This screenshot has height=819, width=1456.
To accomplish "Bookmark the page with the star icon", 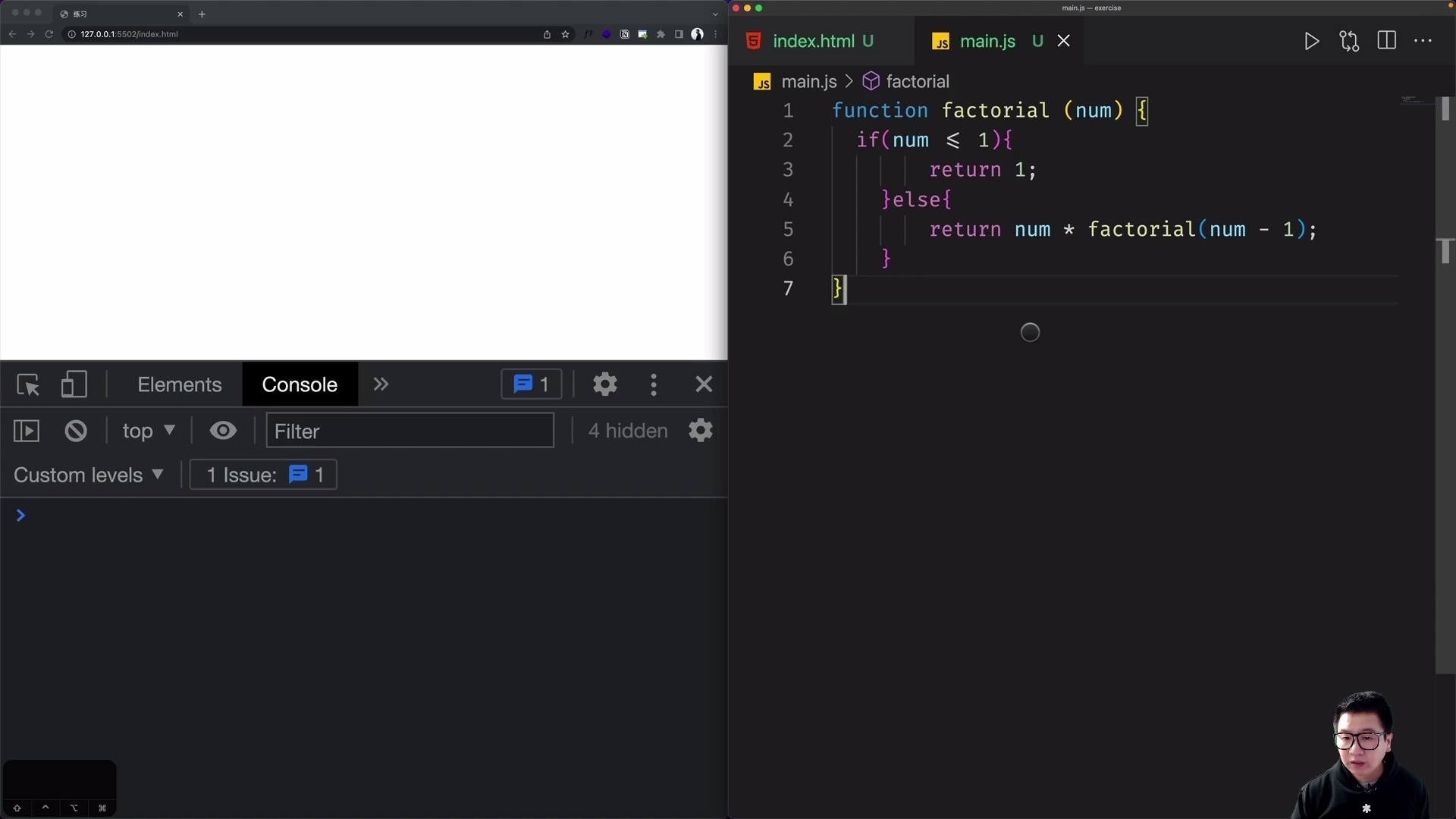I will [565, 34].
